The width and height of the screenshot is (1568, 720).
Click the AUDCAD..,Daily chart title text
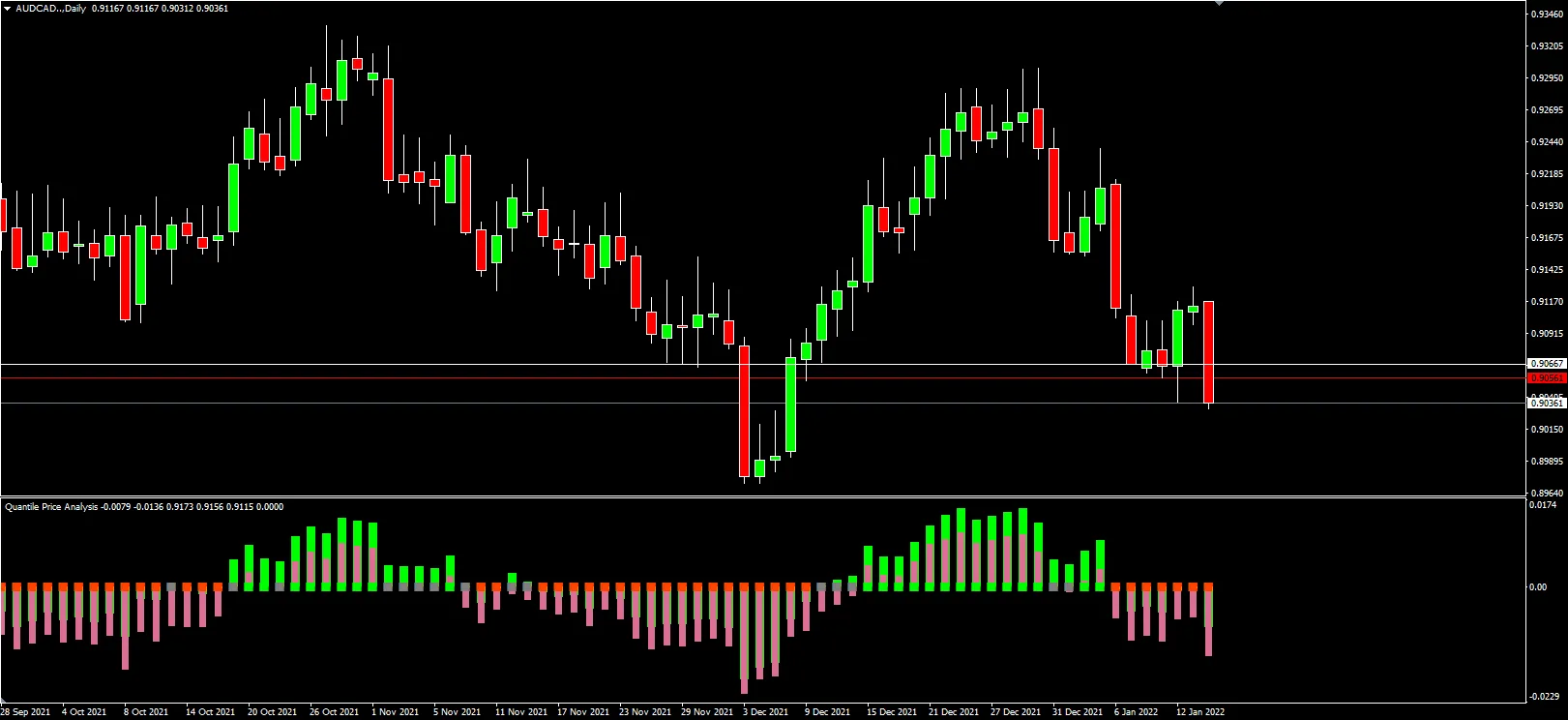(x=51, y=9)
